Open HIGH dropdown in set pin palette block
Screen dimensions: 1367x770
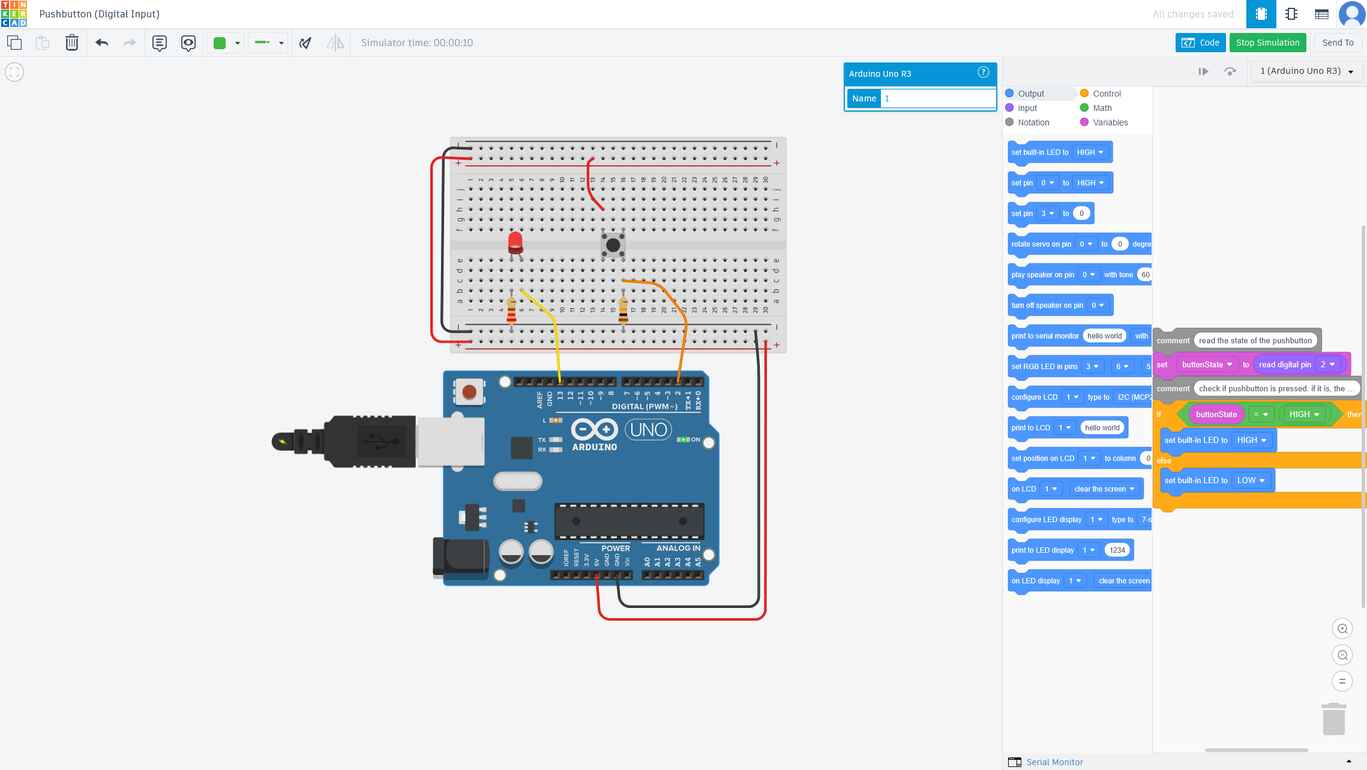click(1090, 183)
